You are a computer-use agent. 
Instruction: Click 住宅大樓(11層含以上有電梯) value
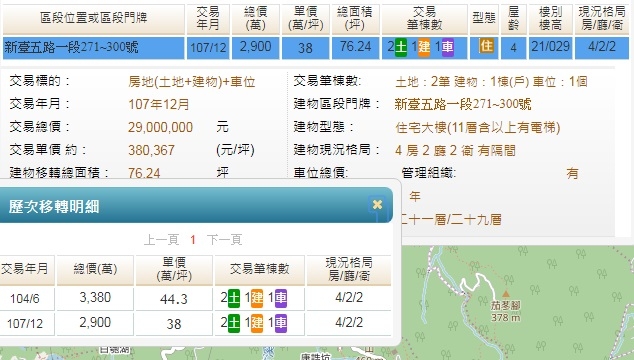pyautogui.click(x=478, y=128)
